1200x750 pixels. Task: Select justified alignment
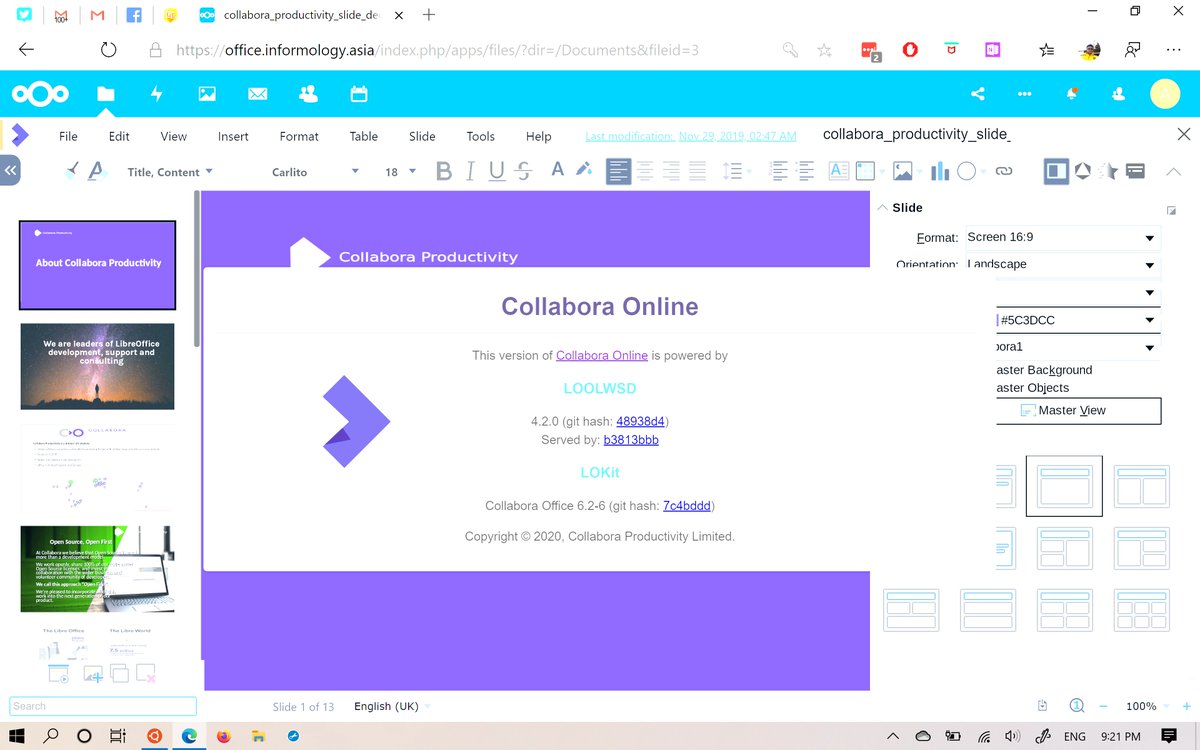697,171
